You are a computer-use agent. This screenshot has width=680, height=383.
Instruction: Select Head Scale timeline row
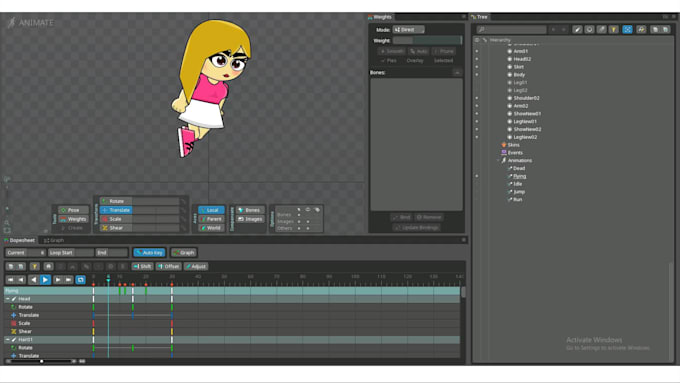[232, 323]
